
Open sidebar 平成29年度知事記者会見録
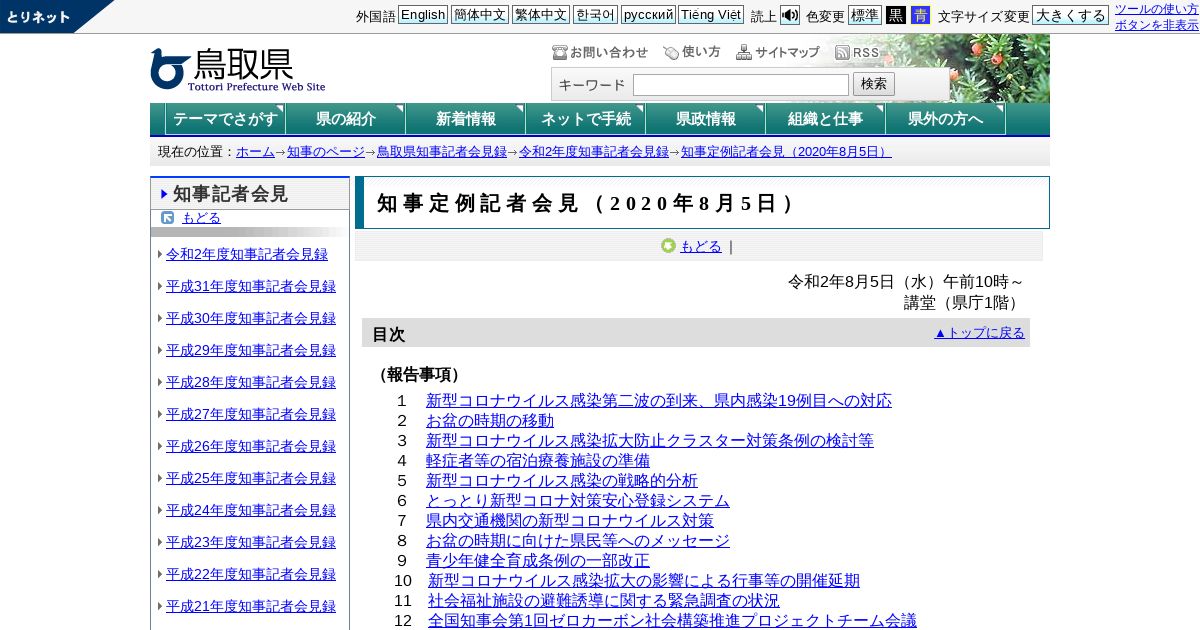pos(250,350)
